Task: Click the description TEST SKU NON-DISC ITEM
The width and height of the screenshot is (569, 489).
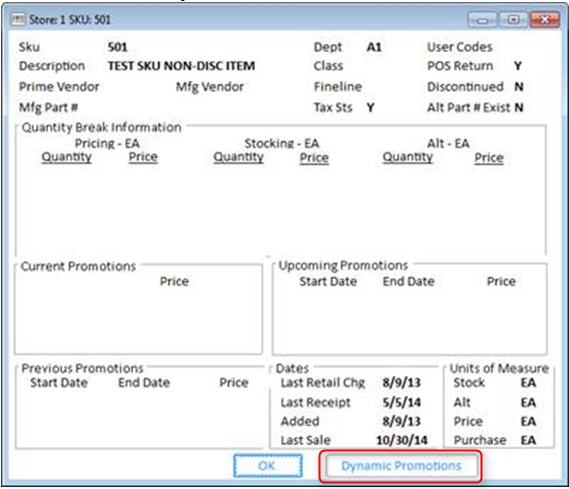Action: point(181,66)
